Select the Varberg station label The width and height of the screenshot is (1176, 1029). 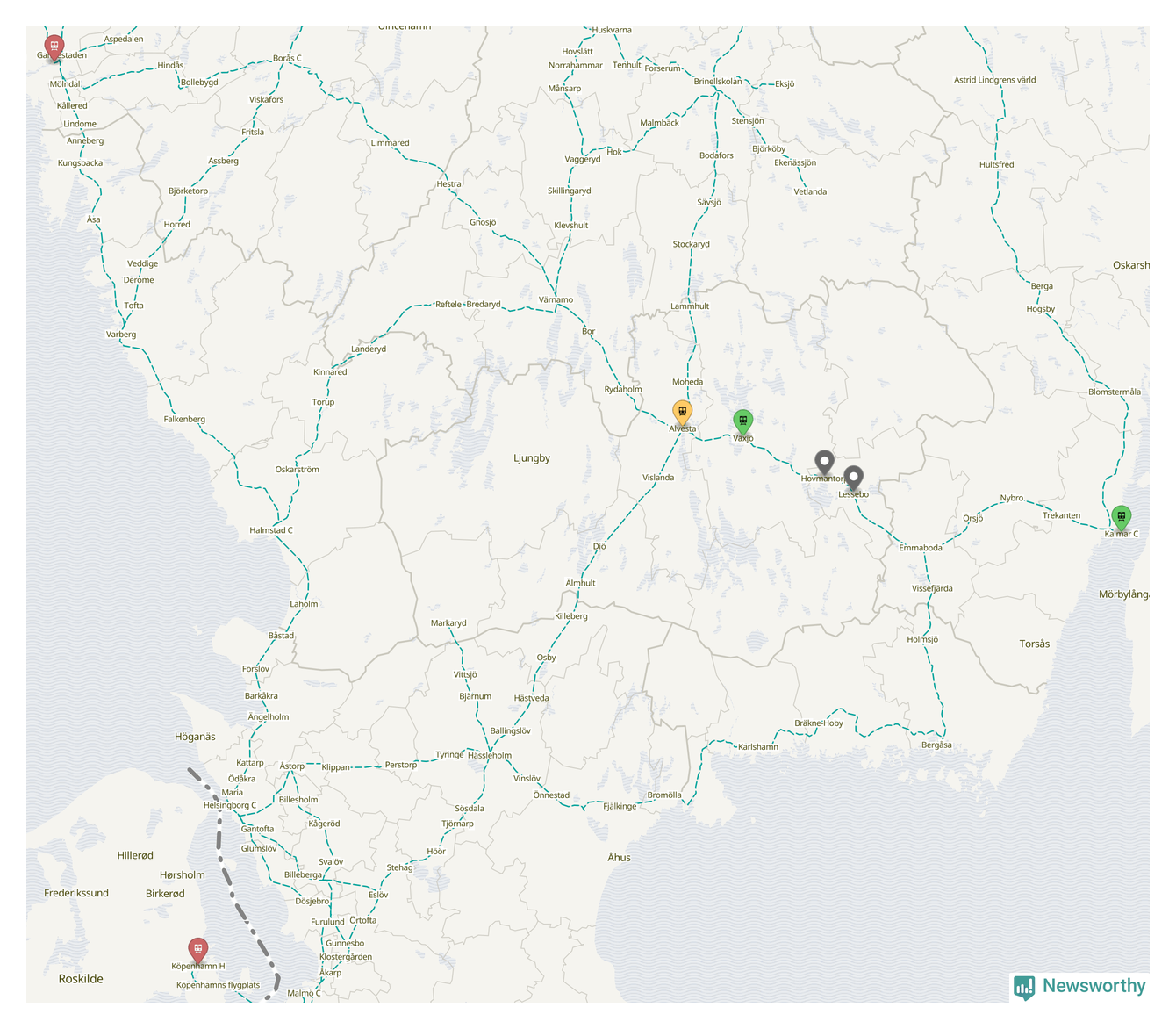click(121, 335)
